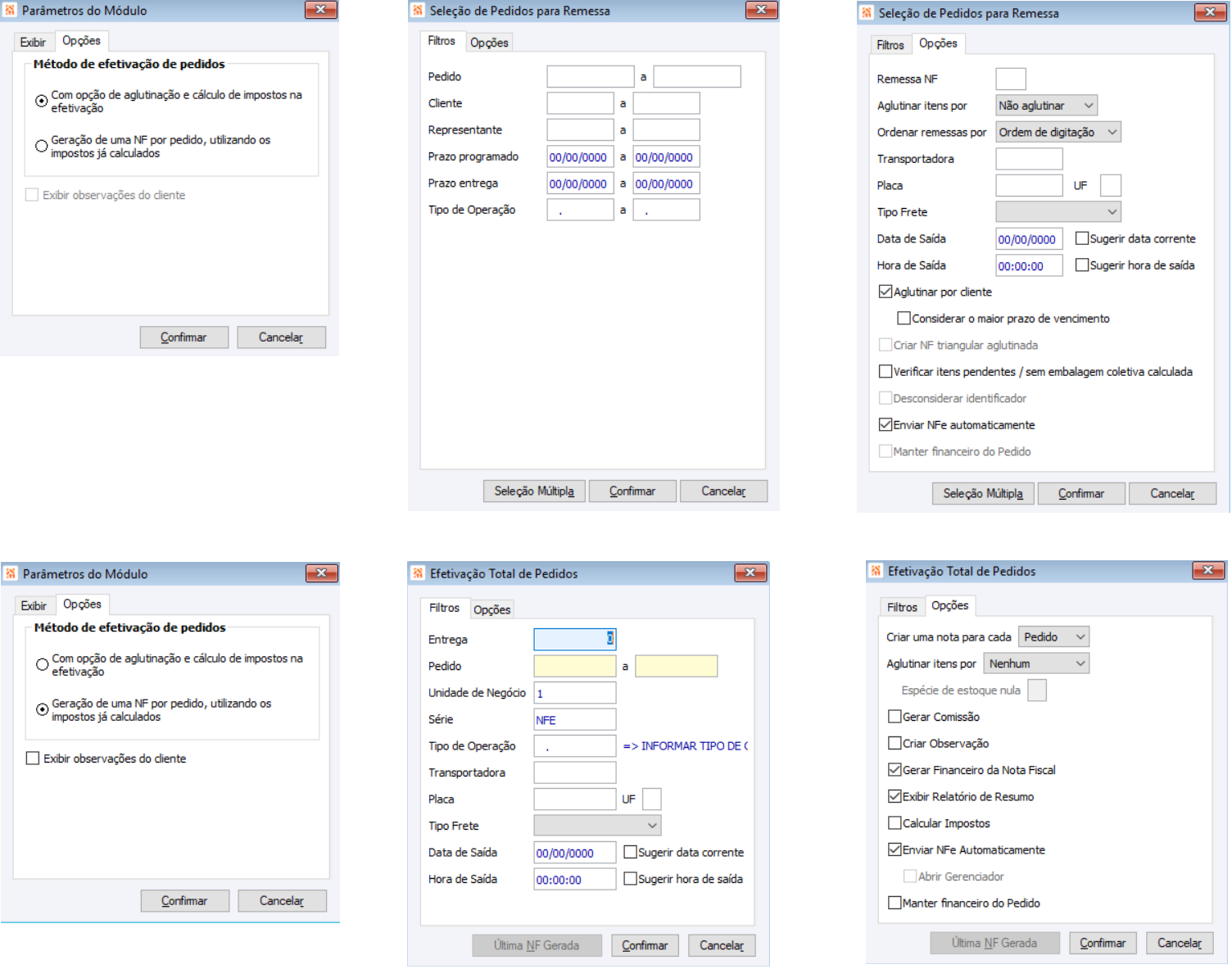Click UF field in Efetivação Total window
The width and height of the screenshot is (1232, 969).
tap(652, 799)
